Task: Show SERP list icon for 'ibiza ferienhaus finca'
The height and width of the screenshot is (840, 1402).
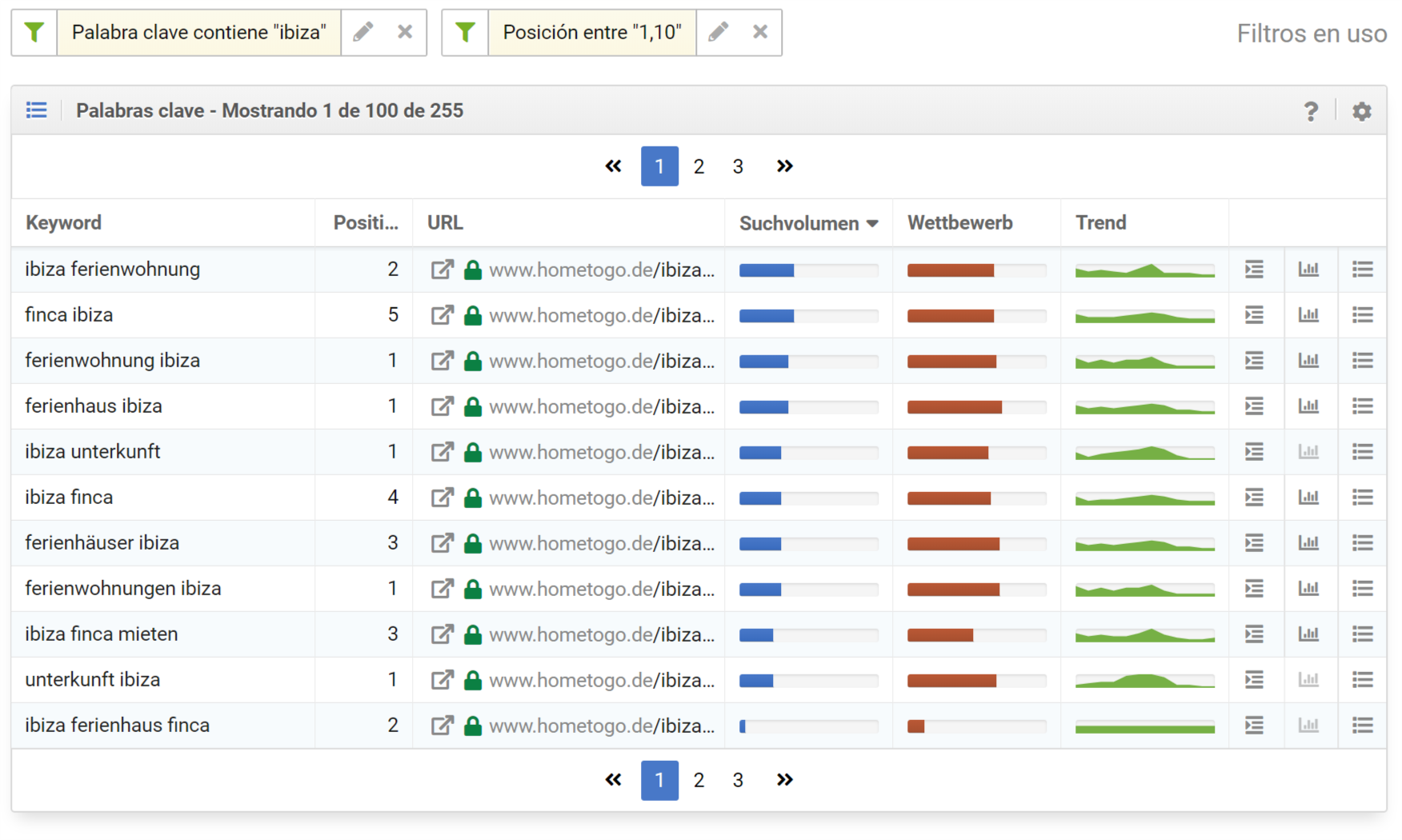Action: [1254, 726]
